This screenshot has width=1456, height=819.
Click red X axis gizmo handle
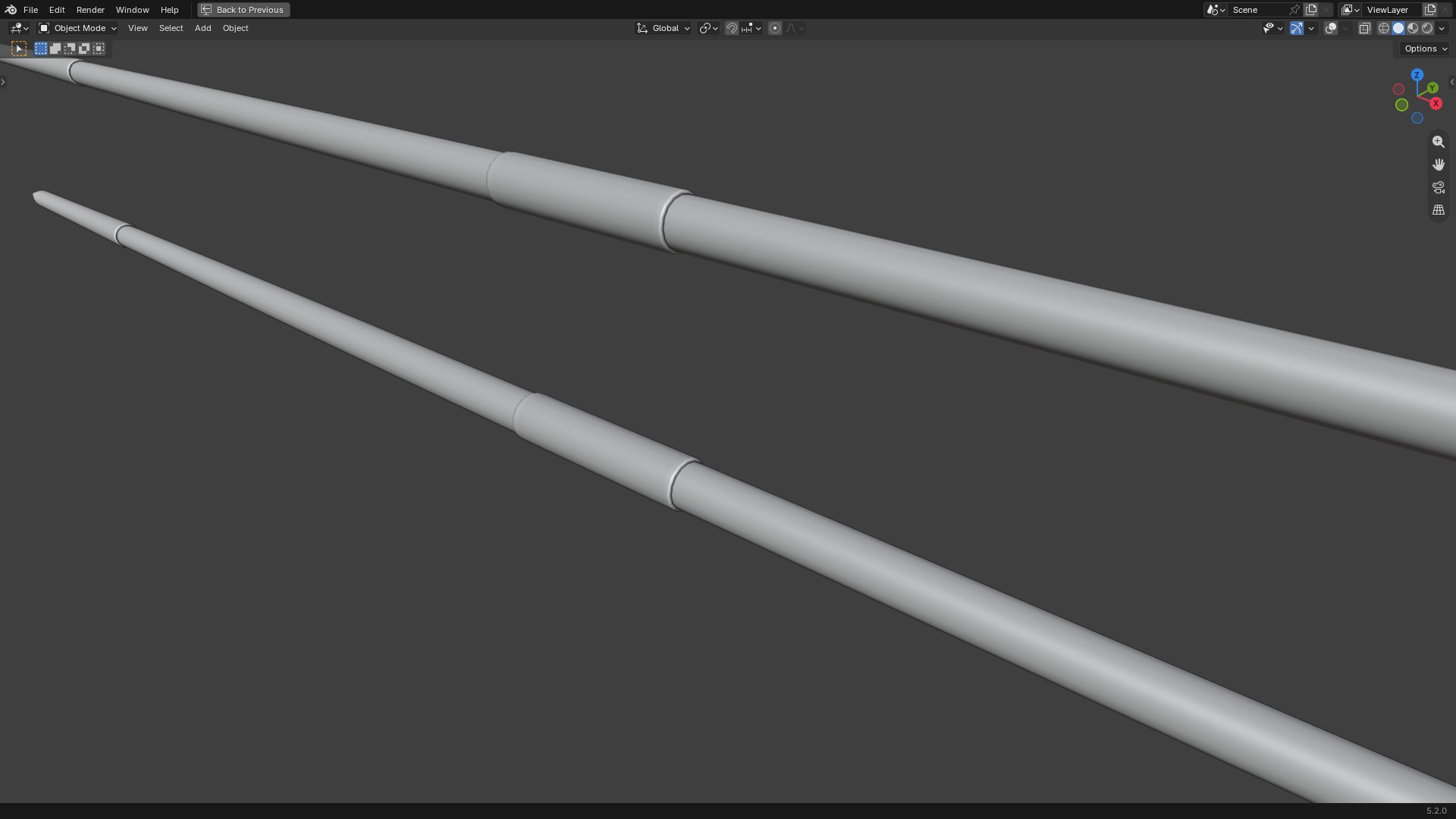pyautogui.click(x=1436, y=103)
